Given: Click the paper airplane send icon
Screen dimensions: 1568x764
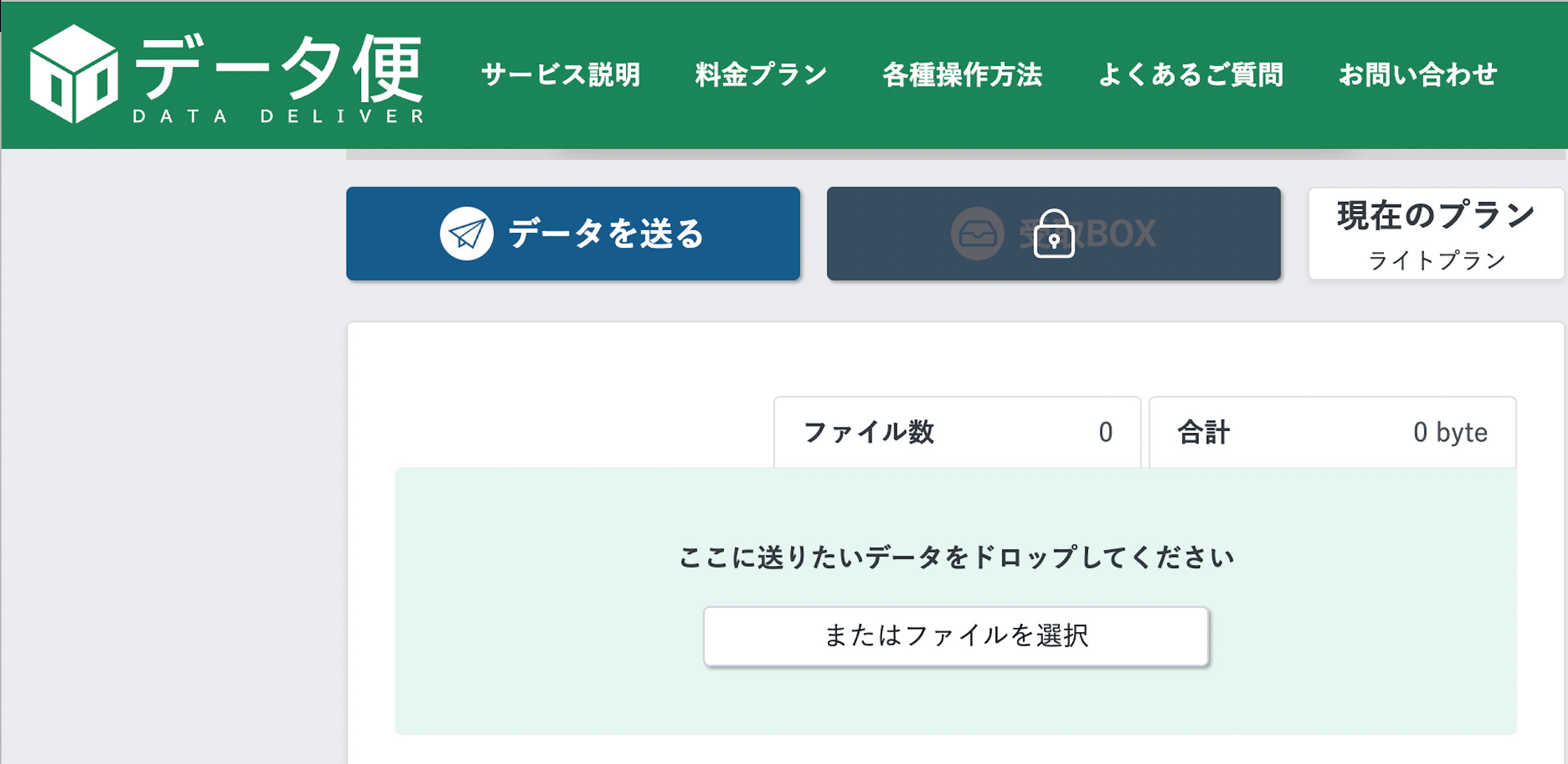Looking at the screenshot, I should coord(467,234).
